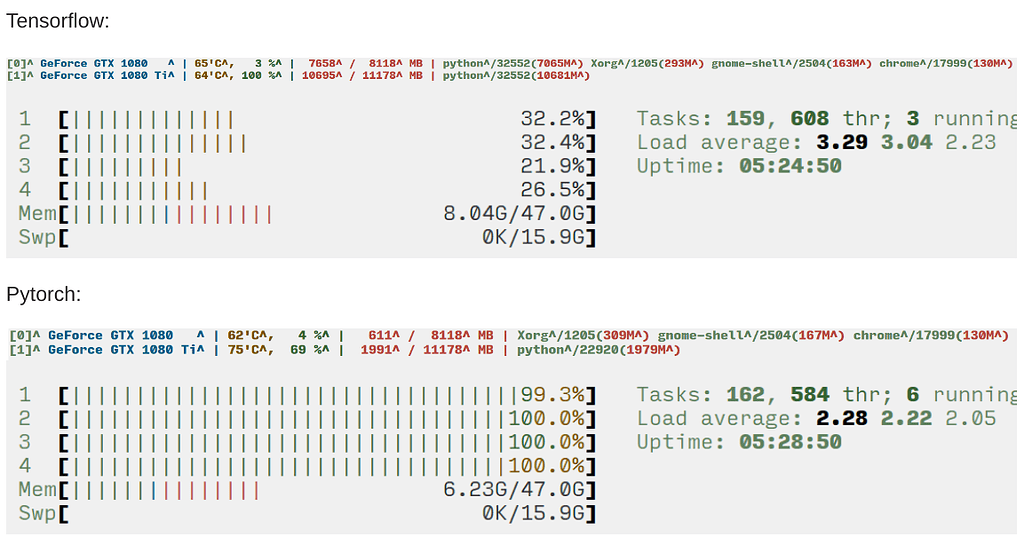Click the Tasks: 159 count

[746, 118]
